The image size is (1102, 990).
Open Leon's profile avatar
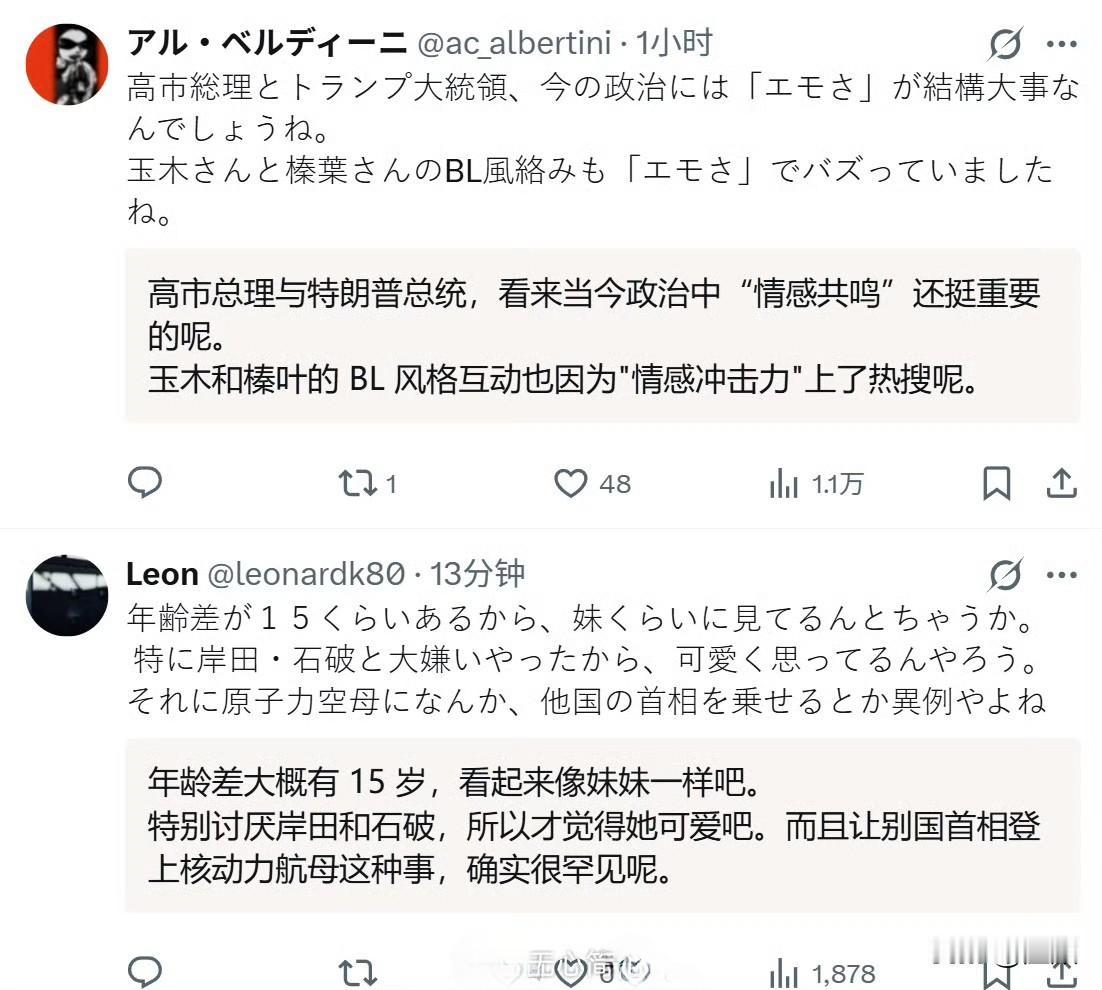pos(67,596)
